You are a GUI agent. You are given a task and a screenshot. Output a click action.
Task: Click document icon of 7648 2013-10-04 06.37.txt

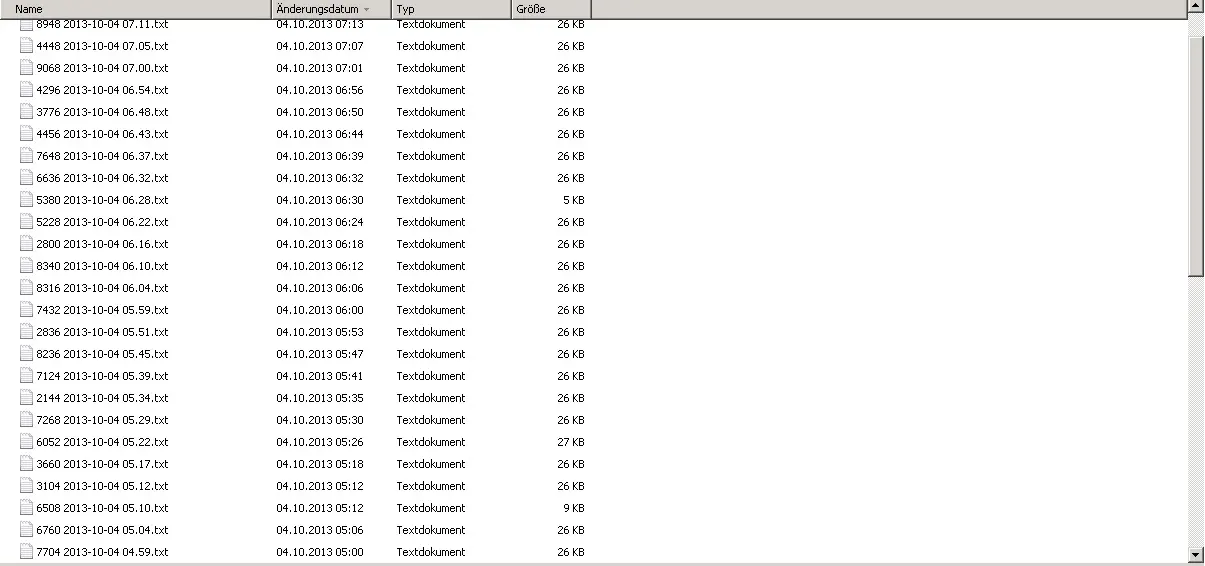27,156
